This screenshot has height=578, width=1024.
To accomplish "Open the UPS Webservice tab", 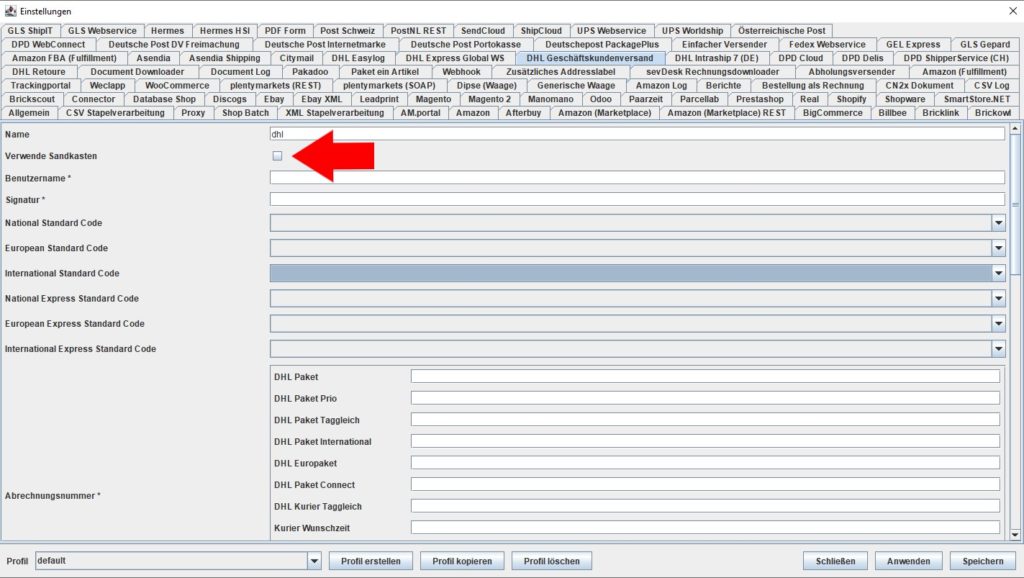I will coord(611,31).
